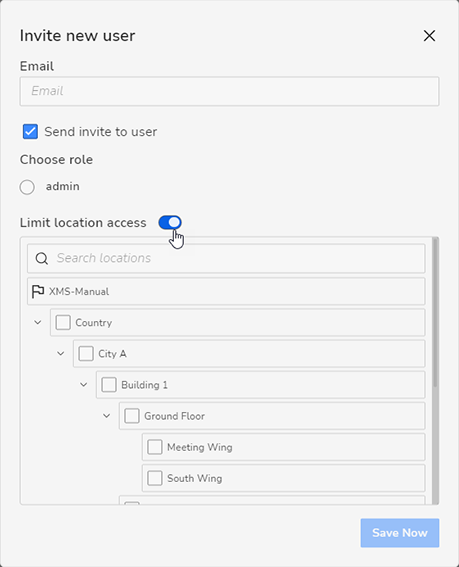Uncheck Send invite to user
Image resolution: width=459 pixels, height=567 pixels.
(30, 132)
